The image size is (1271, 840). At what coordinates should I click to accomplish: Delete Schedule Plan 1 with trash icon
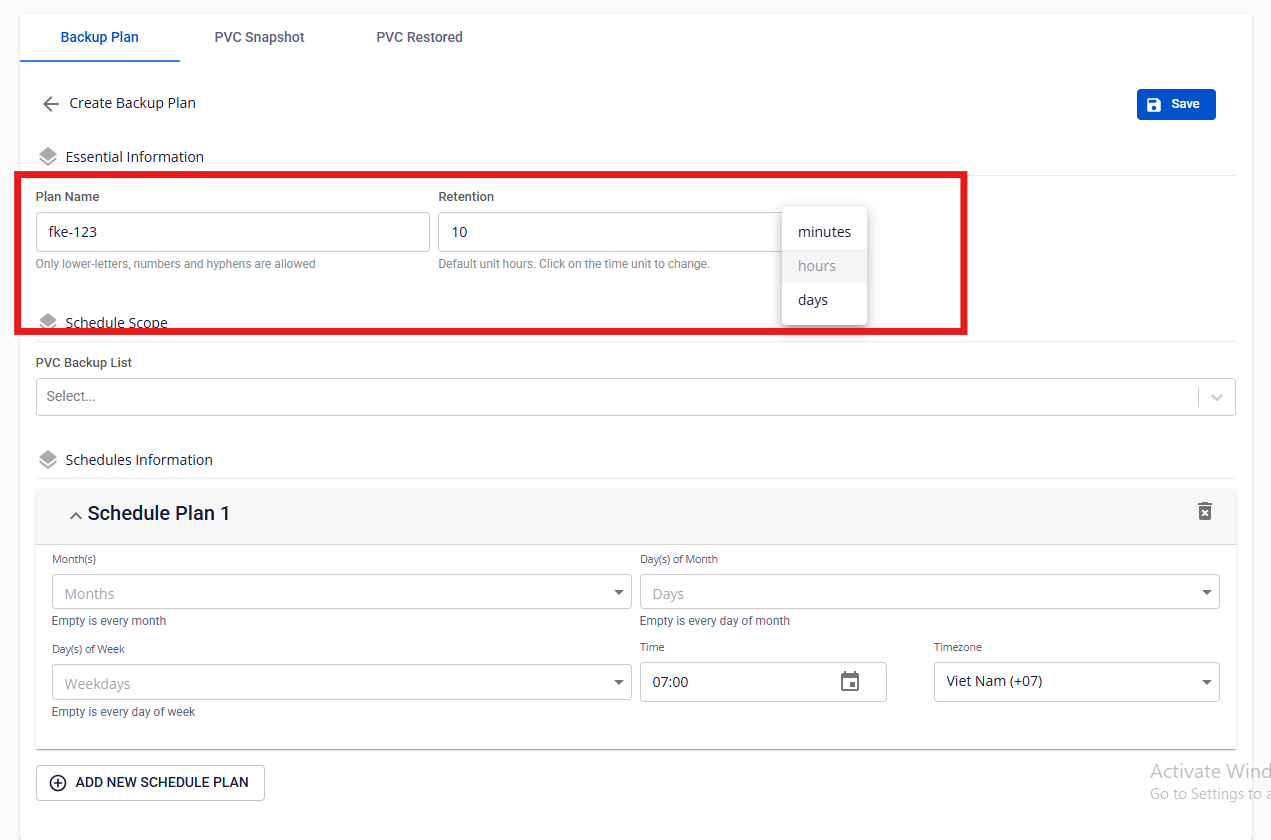coord(1205,511)
